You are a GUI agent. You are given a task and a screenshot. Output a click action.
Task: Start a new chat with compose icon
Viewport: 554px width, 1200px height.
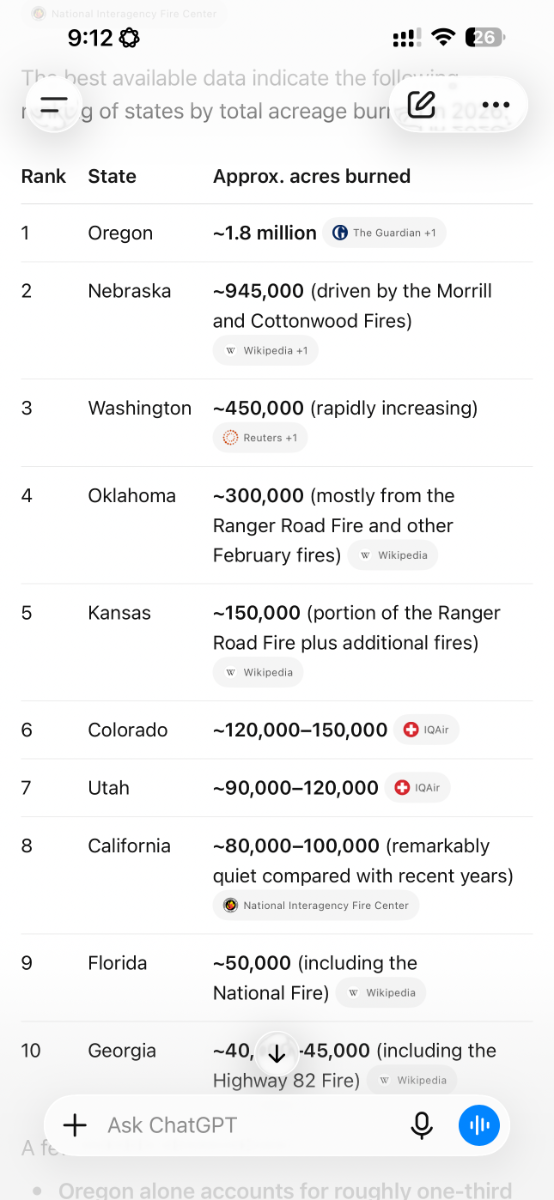[422, 104]
